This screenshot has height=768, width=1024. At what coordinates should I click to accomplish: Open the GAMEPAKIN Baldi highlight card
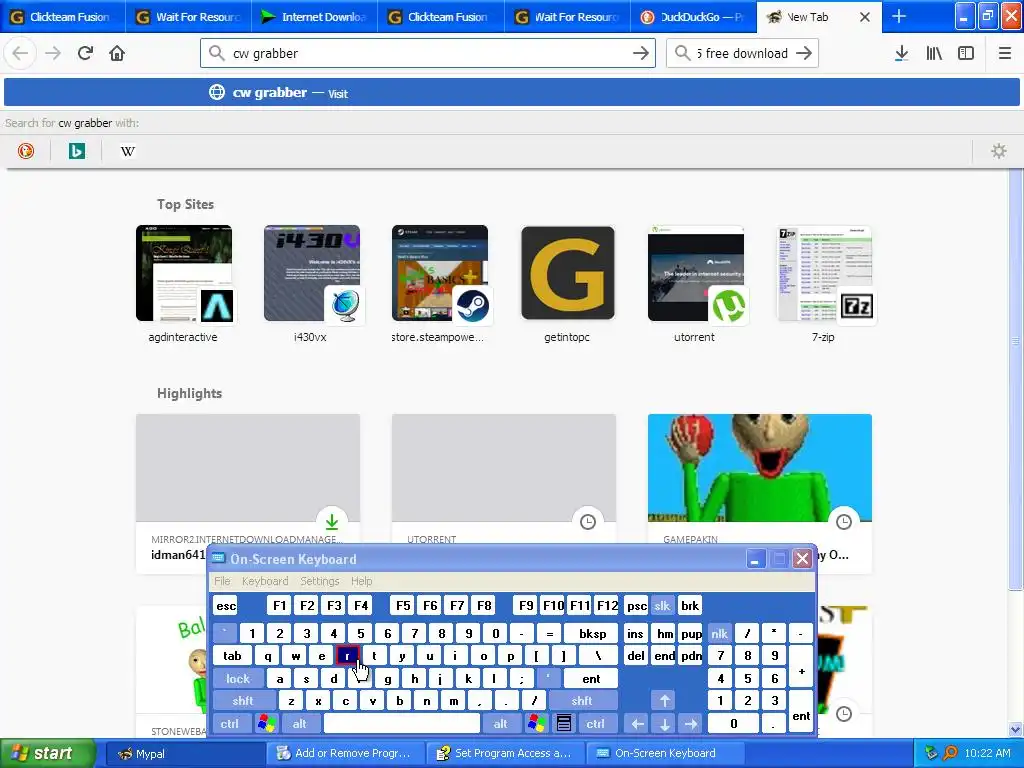[760, 479]
